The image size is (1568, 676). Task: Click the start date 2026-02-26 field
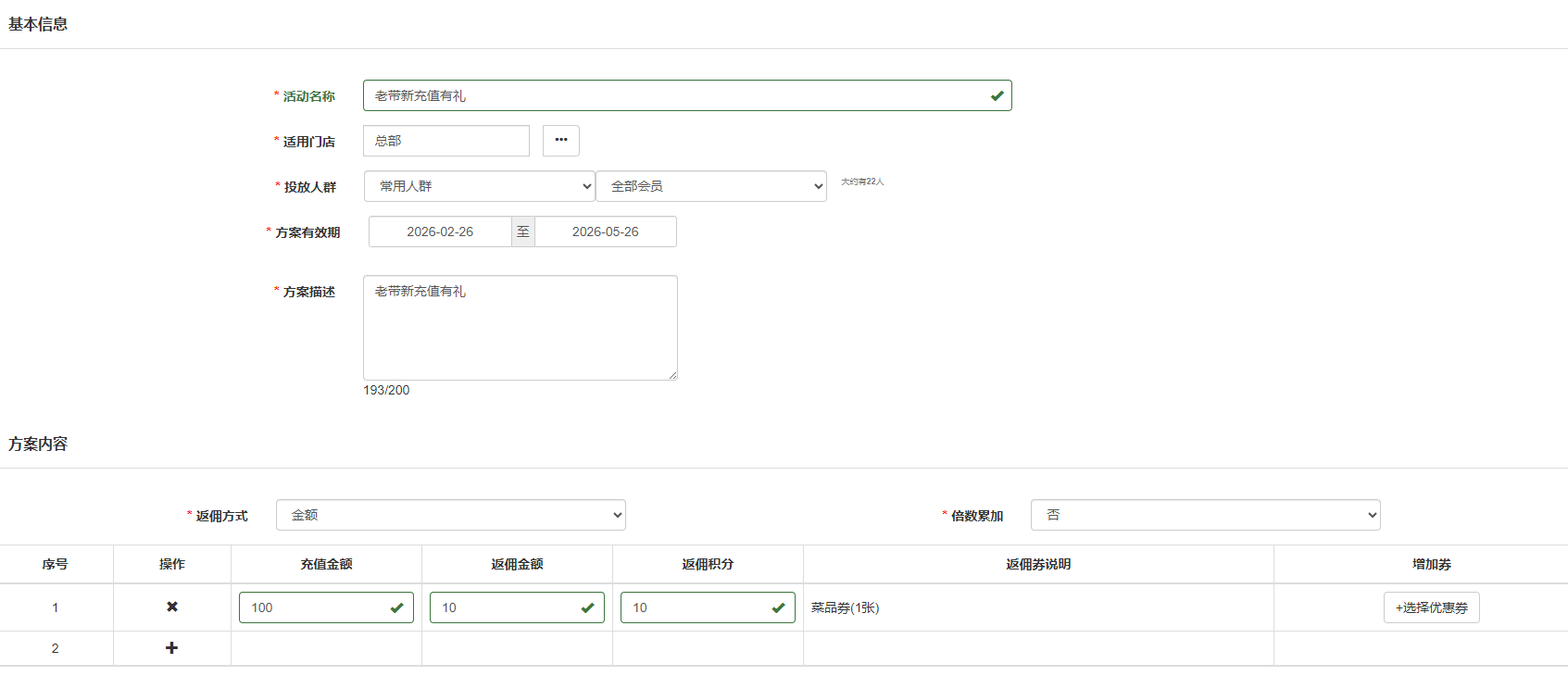point(440,232)
